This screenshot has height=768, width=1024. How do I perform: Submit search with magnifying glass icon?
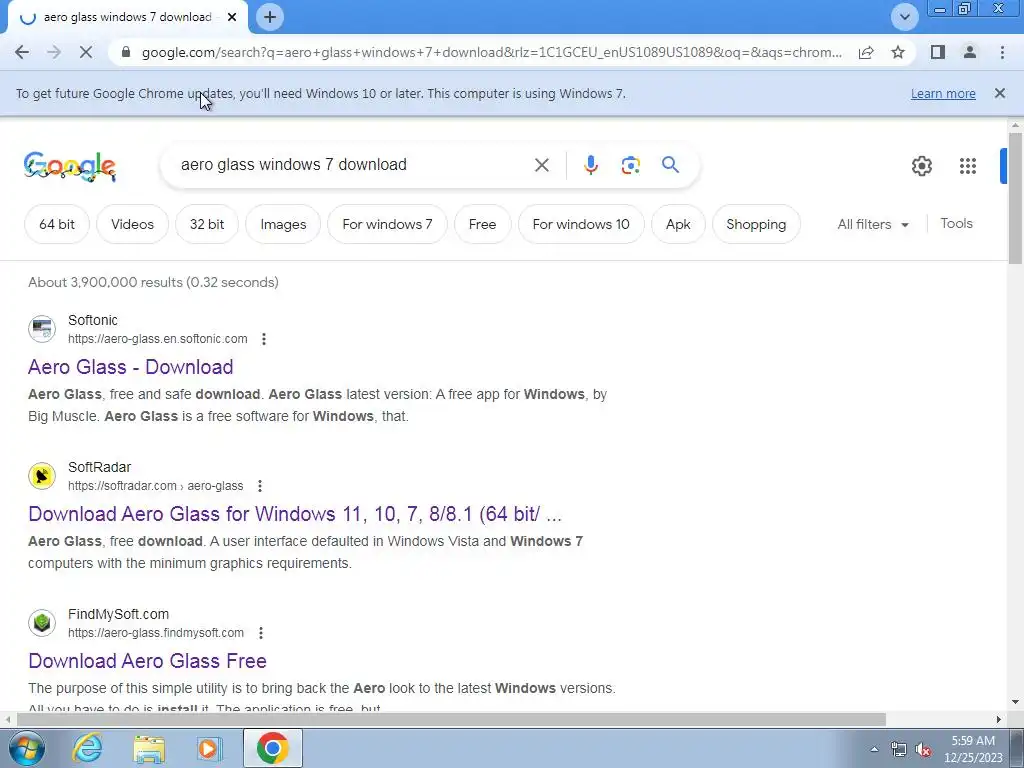670,165
